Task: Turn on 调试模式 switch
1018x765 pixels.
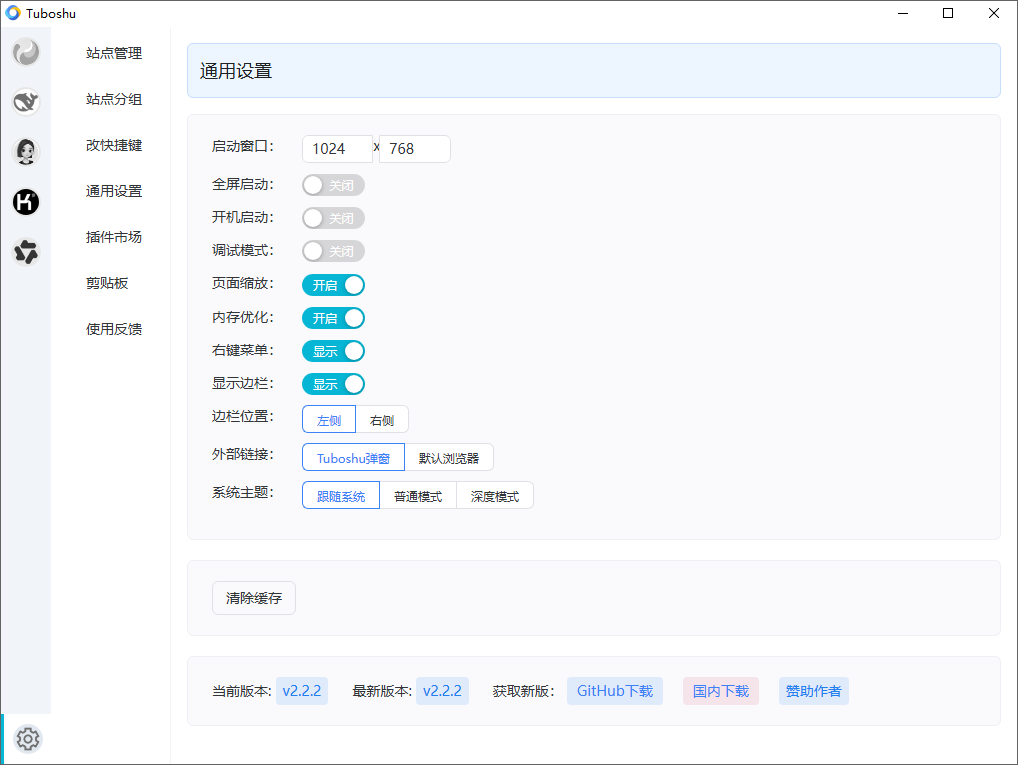Action: coord(333,251)
